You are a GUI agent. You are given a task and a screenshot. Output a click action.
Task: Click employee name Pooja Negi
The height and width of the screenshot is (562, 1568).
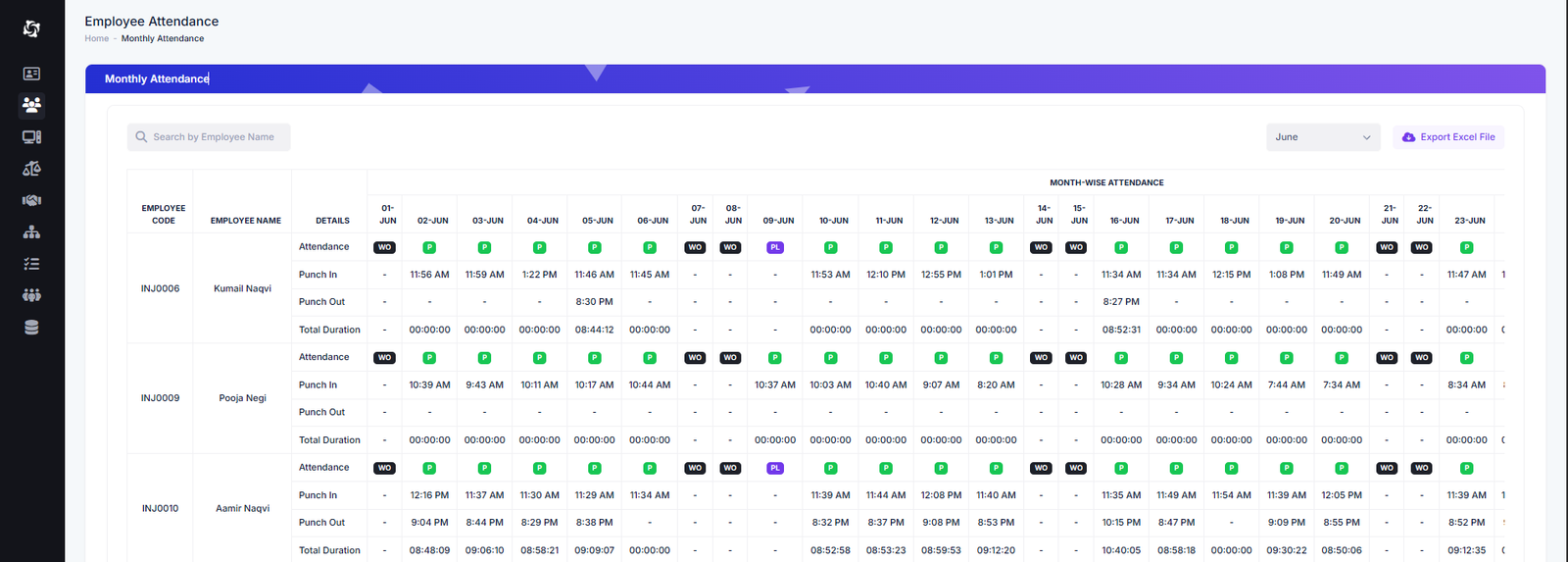pos(242,398)
